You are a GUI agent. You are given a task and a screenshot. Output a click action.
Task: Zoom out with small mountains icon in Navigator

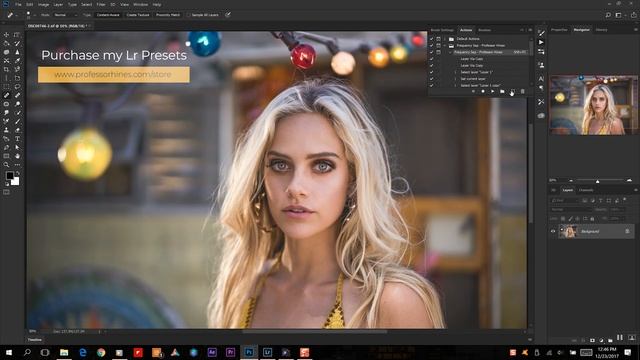point(571,180)
